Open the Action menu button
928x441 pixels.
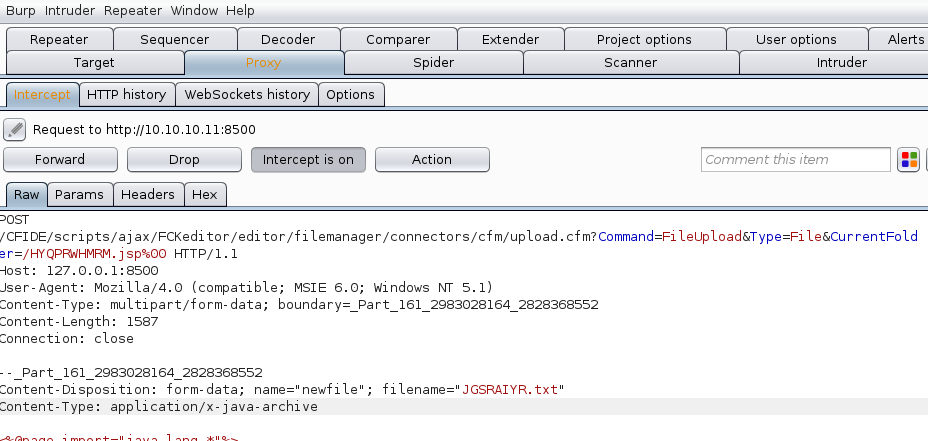[432, 160]
